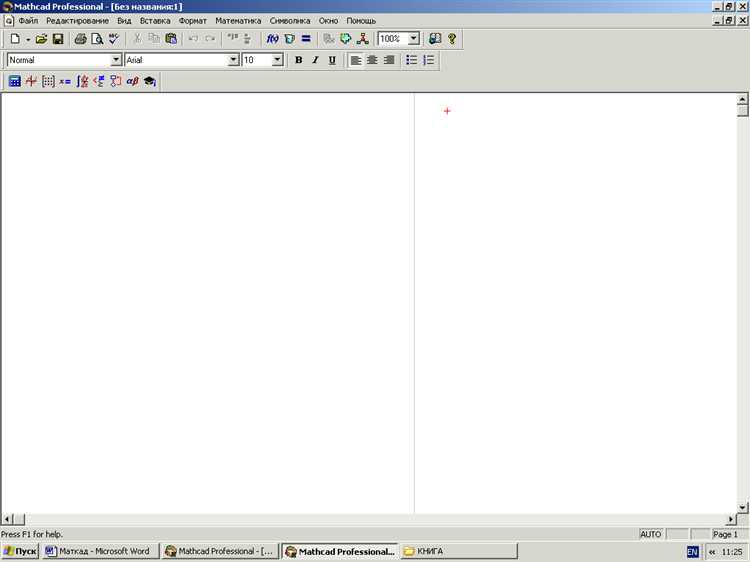Open КНИГА folder in taskbar
Viewport: 750px width, 562px height.
pos(459,551)
